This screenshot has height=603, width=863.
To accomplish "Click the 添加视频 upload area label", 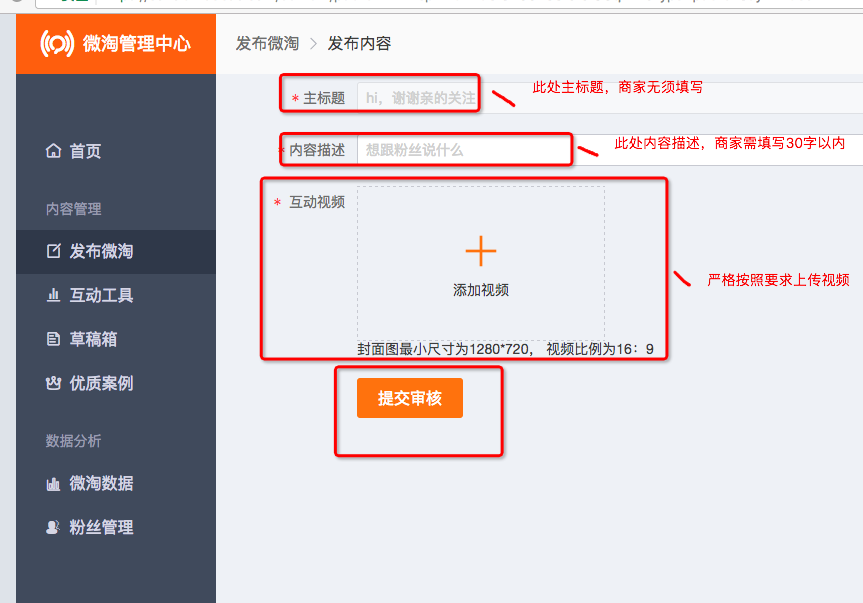I will pos(480,290).
